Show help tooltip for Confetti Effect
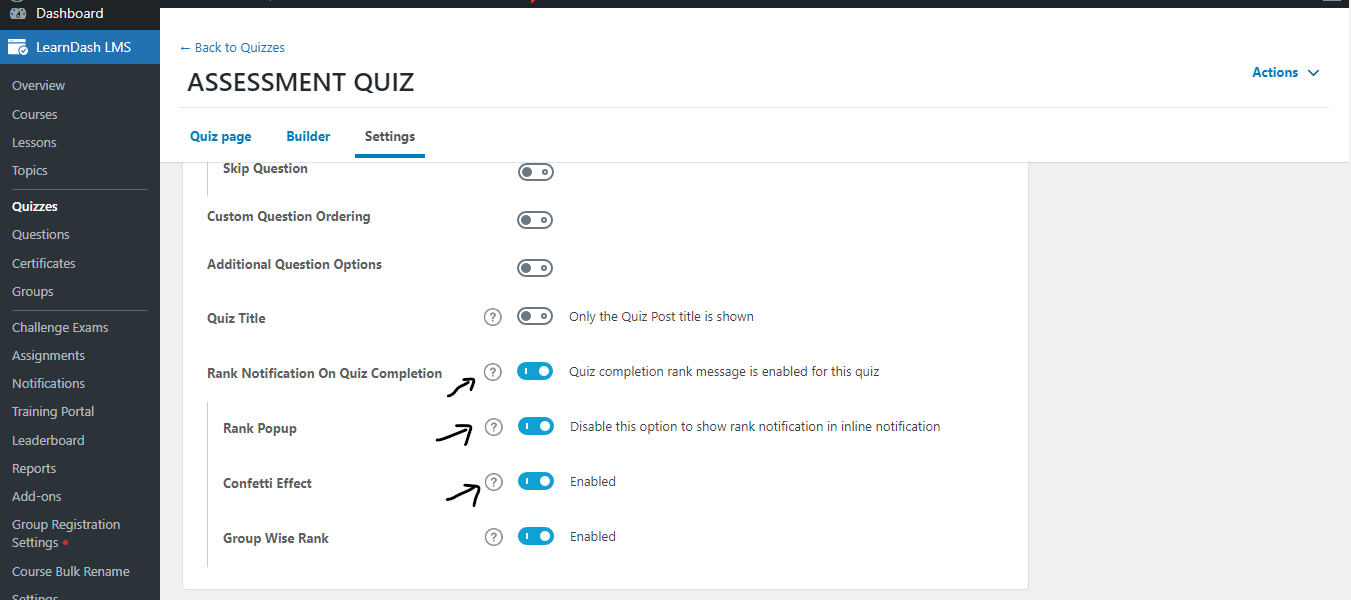This screenshot has width=1351, height=600. [x=493, y=482]
